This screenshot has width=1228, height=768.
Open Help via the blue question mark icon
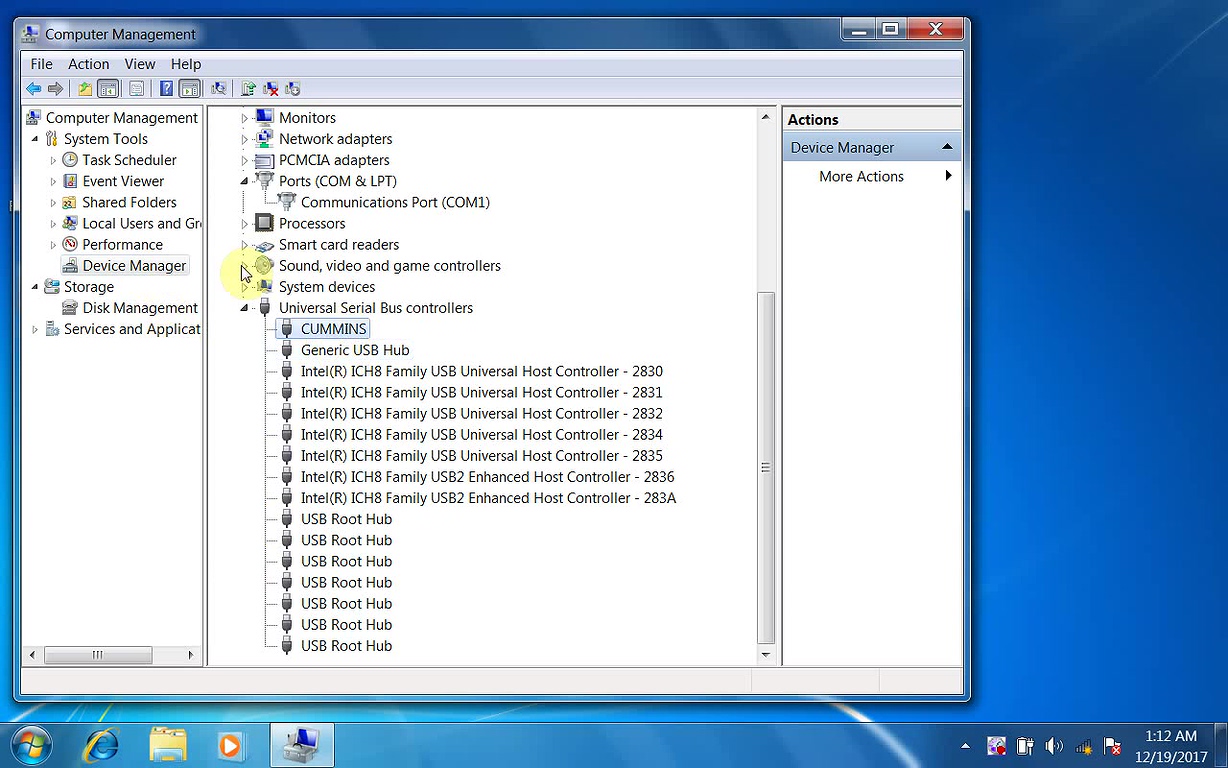tap(166, 89)
